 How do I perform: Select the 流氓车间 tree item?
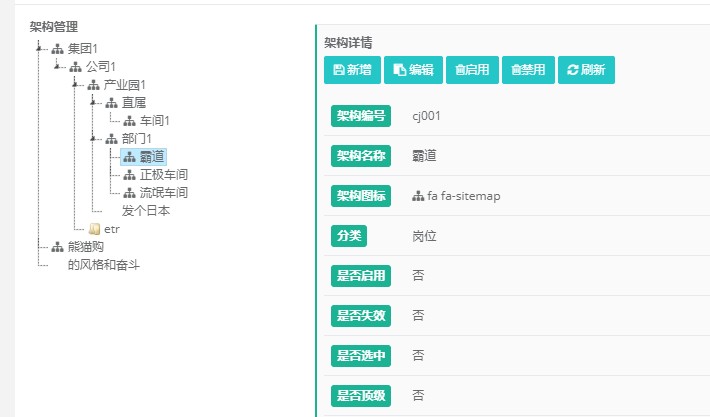click(163, 193)
